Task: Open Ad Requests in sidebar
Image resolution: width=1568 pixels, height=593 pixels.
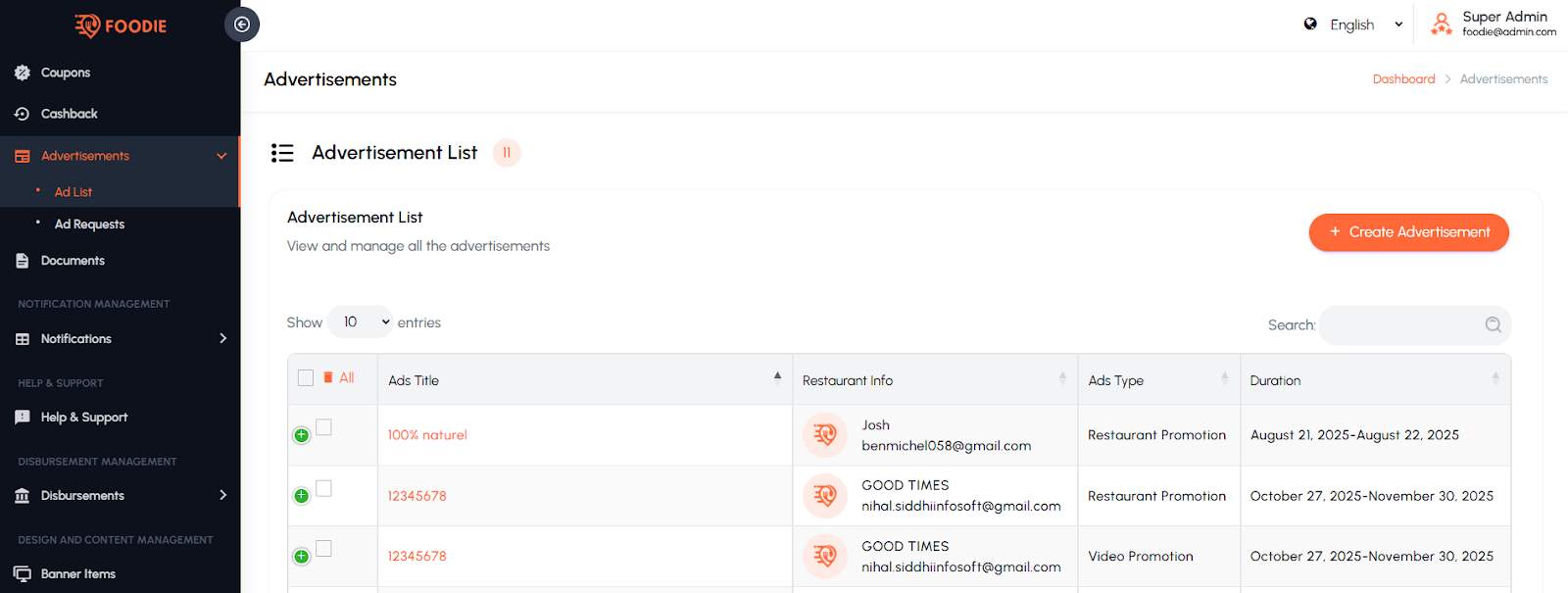Action: click(89, 224)
